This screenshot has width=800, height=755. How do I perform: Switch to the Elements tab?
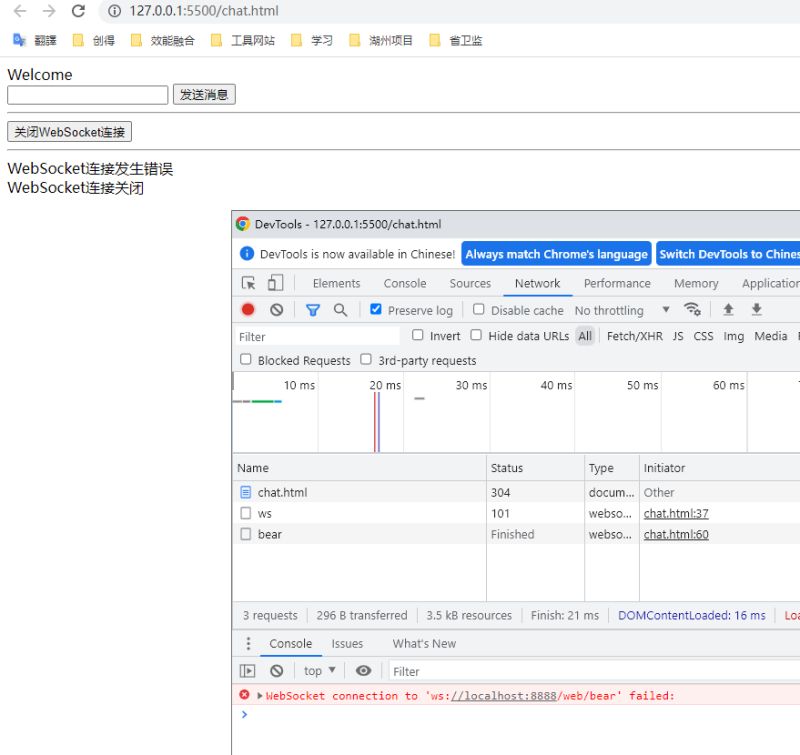(x=336, y=283)
